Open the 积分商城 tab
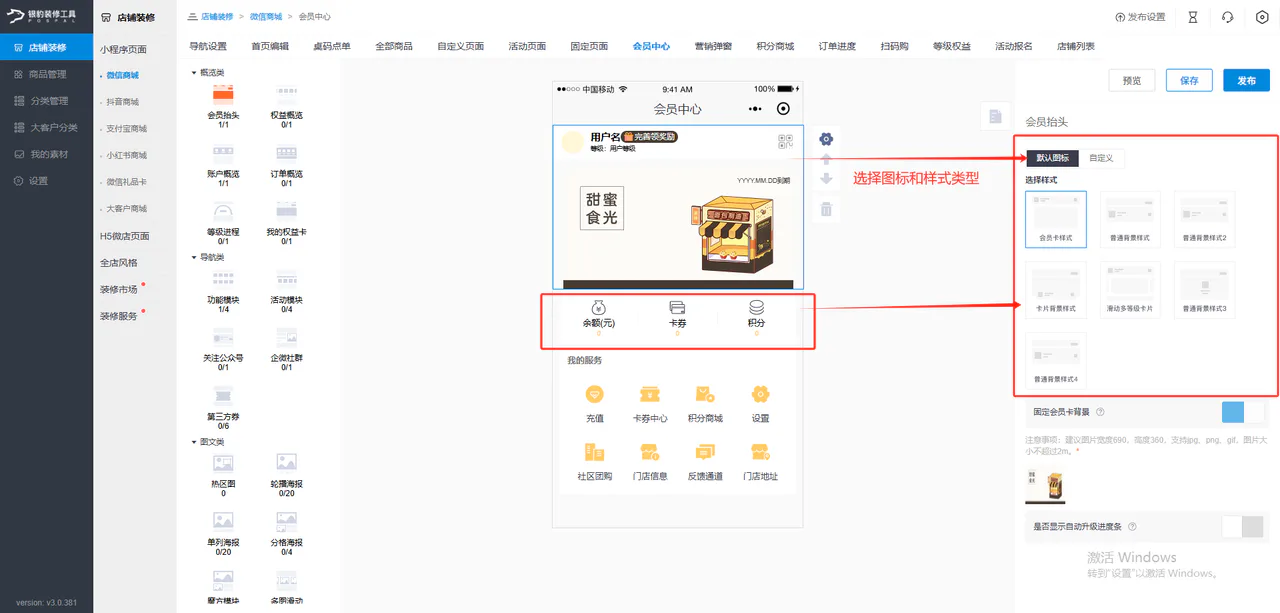 coord(775,46)
